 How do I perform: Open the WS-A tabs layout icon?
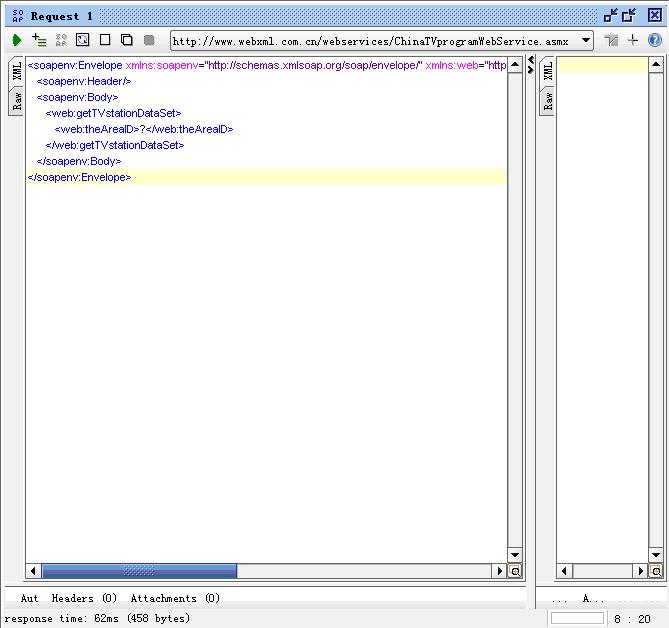pyautogui.click(x=611, y=41)
